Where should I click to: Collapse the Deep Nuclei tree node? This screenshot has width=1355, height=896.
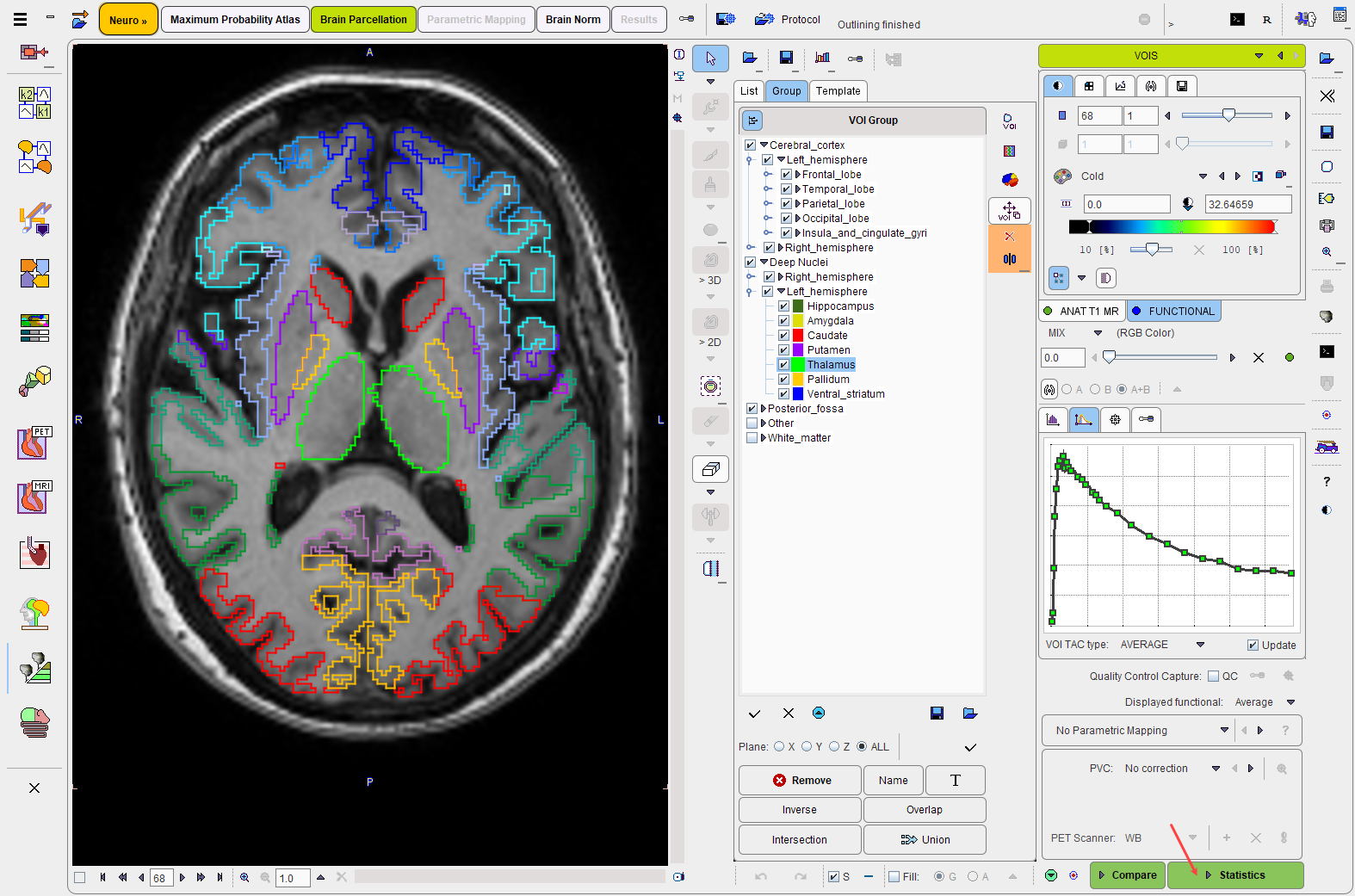764,263
